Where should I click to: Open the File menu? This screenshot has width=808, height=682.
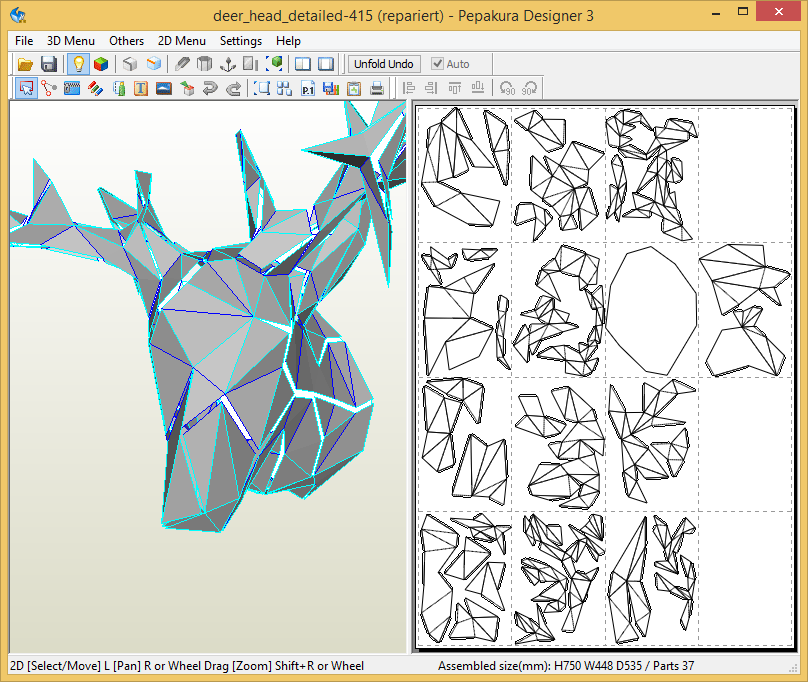24,41
